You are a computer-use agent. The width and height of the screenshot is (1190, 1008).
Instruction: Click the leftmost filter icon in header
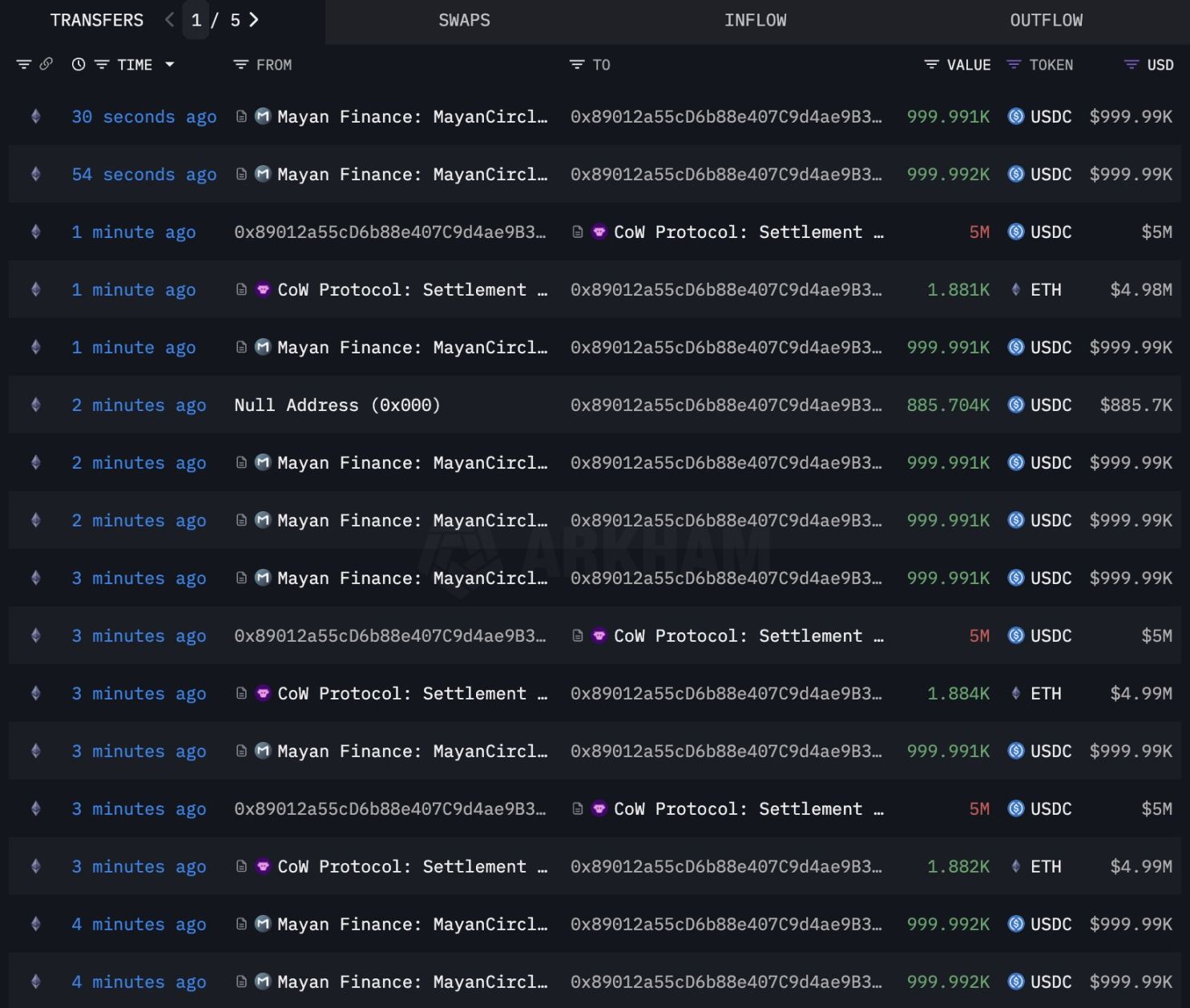point(24,65)
